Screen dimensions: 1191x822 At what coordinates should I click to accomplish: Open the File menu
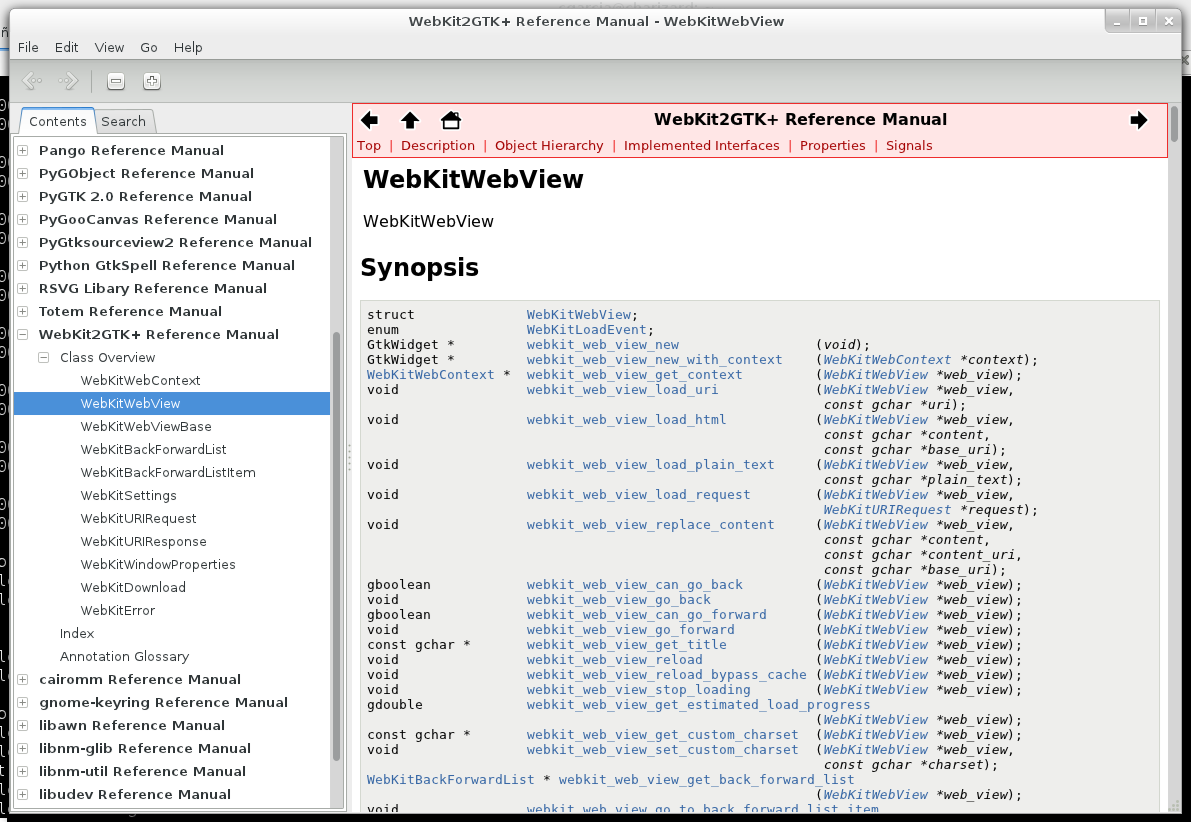pyautogui.click(x=28, y=47)
